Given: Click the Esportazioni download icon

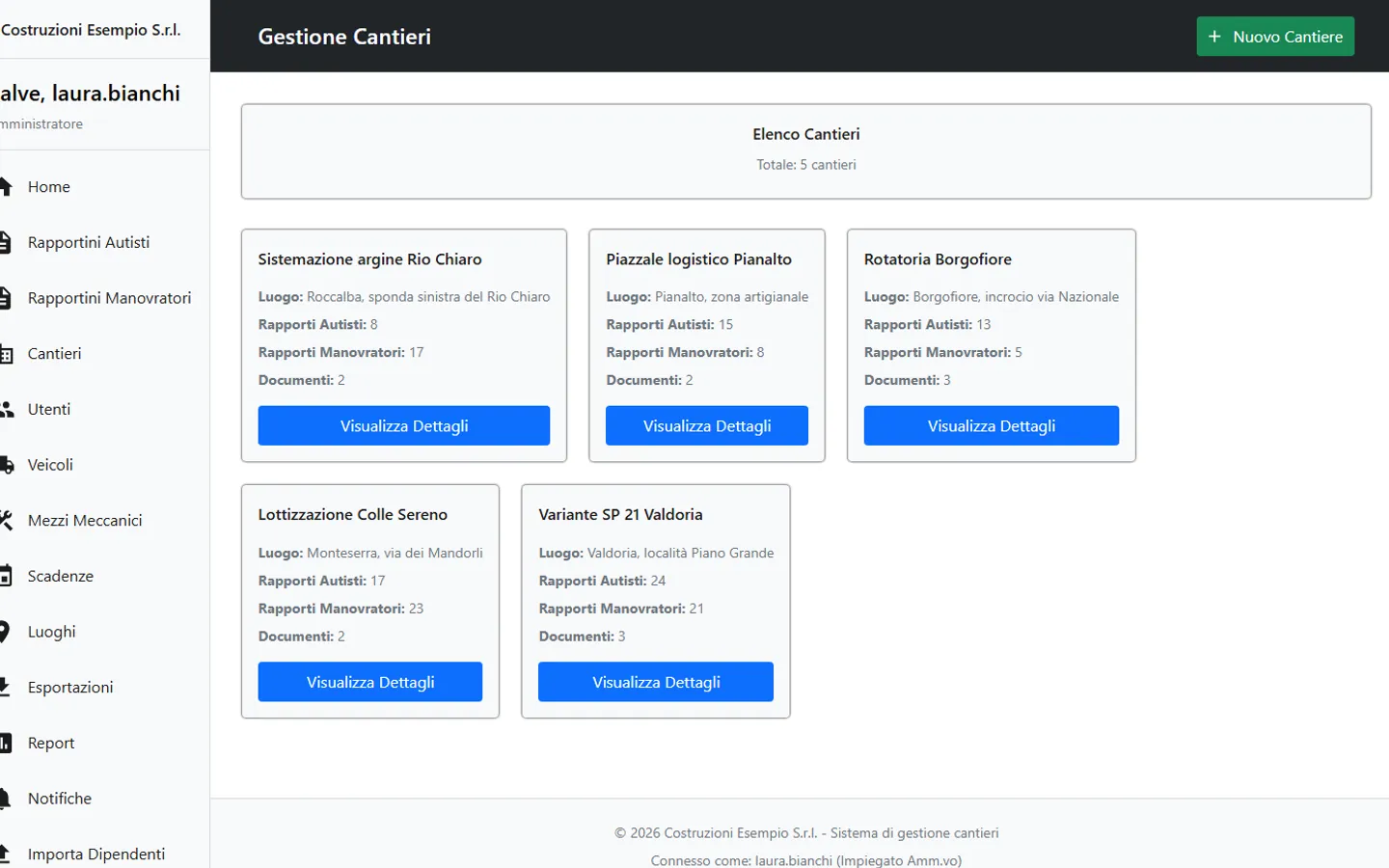Looking at the screenshot, I should pyautogui.click(x=4, y=687).
